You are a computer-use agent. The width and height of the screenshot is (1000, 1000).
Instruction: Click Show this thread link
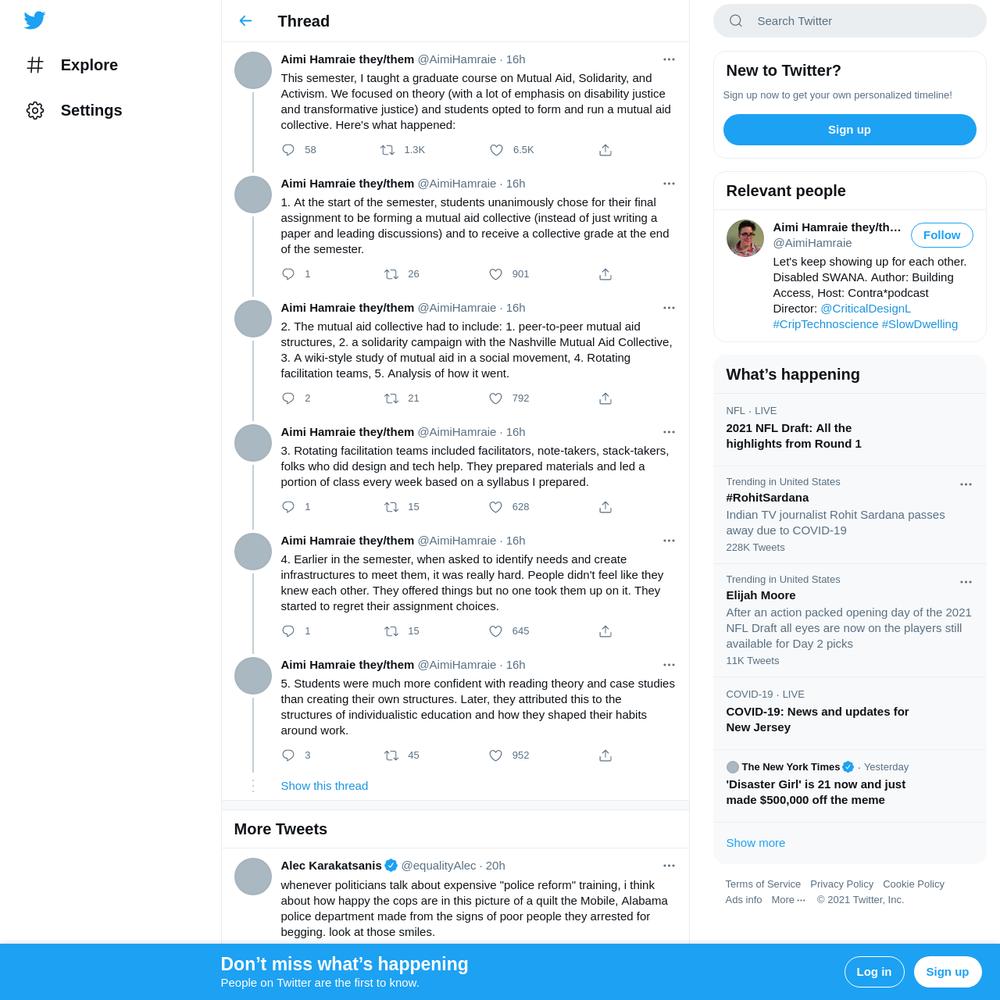coord(324,786)
